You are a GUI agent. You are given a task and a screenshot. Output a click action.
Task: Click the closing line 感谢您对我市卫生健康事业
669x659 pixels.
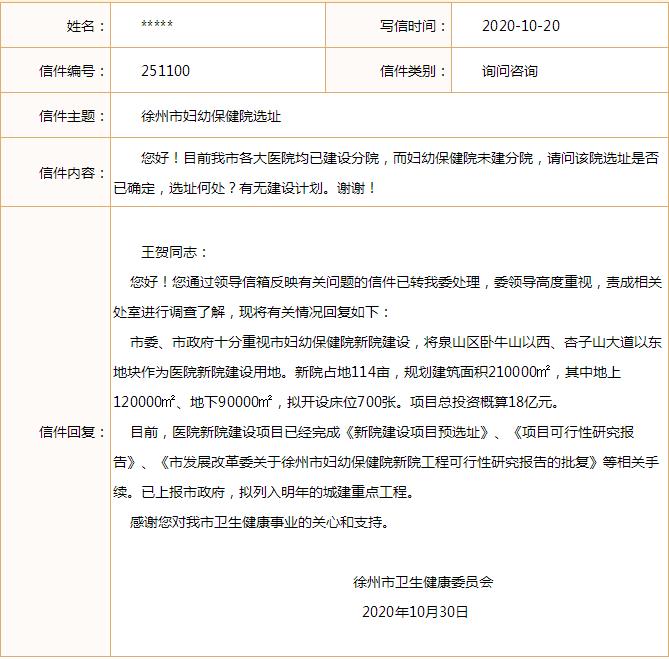260,522
